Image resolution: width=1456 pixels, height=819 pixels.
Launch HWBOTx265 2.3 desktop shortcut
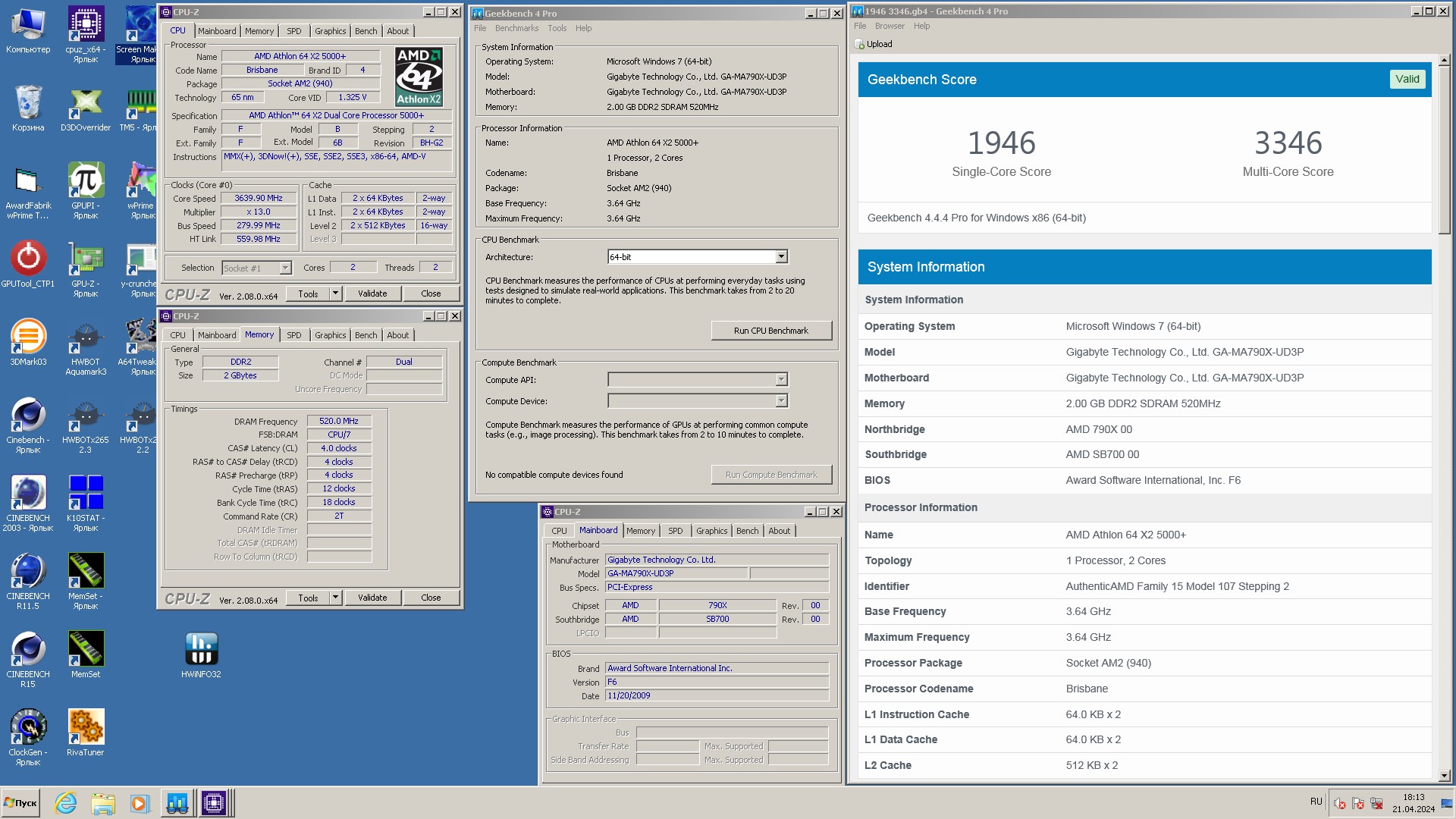tap(86, 425)
